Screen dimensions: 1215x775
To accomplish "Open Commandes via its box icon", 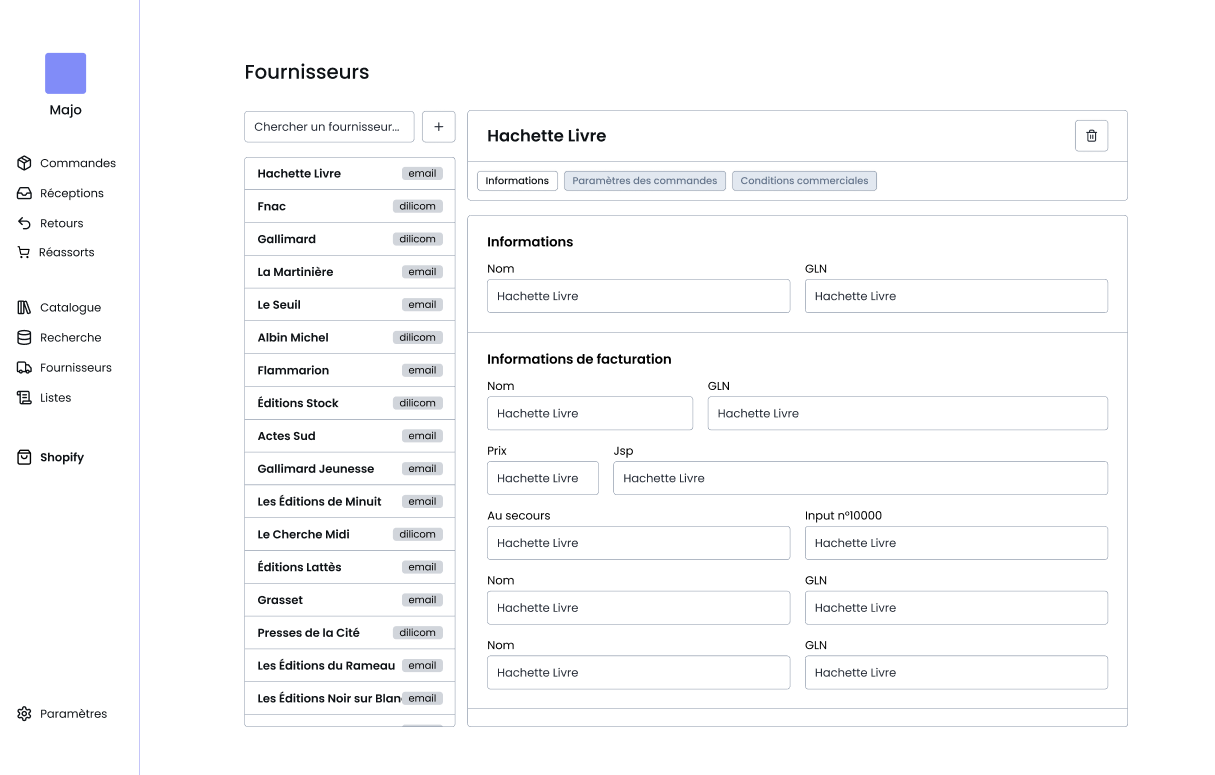I will pos(25,163).
